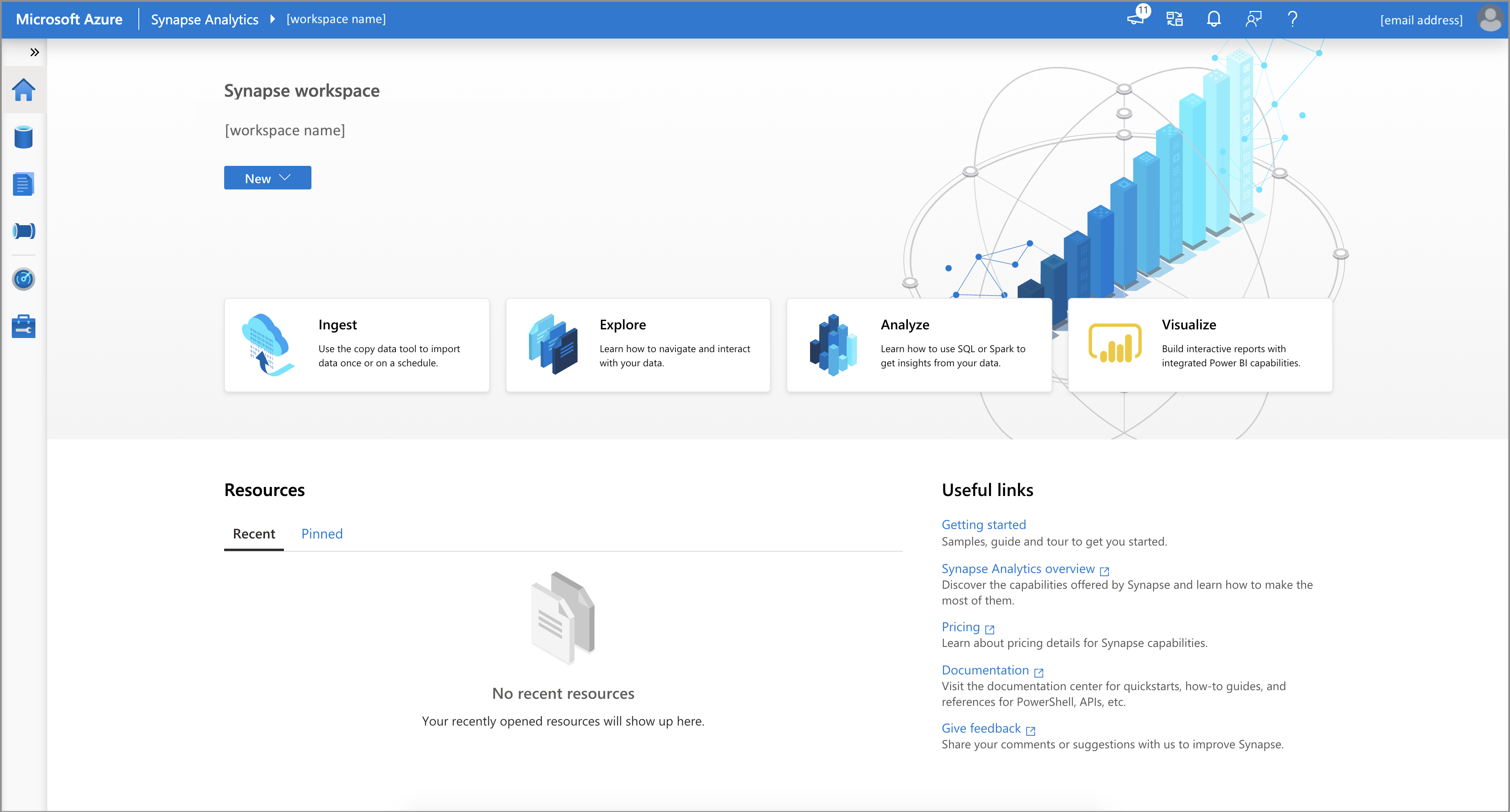This screenshot has width=1510, height=812.
Task: Select the Pinned resources tab
Action: (x=322, y=533)
